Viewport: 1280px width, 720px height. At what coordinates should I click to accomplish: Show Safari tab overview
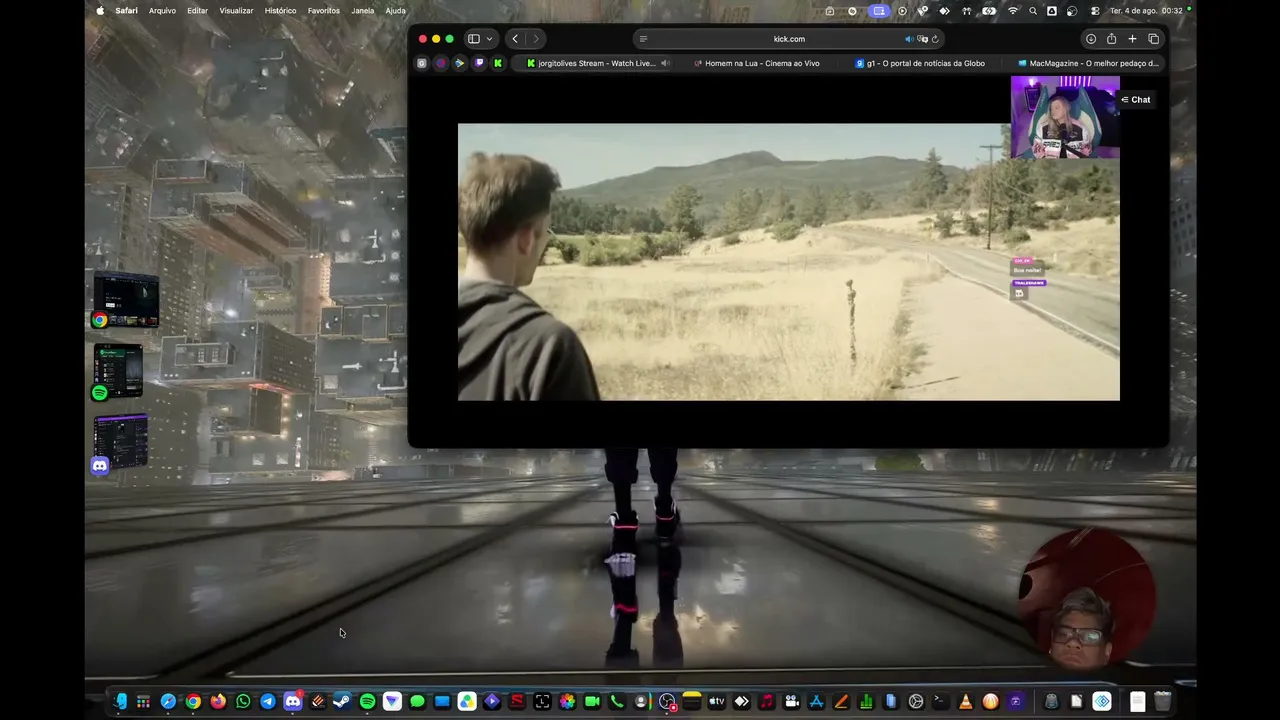[1153, 39]
